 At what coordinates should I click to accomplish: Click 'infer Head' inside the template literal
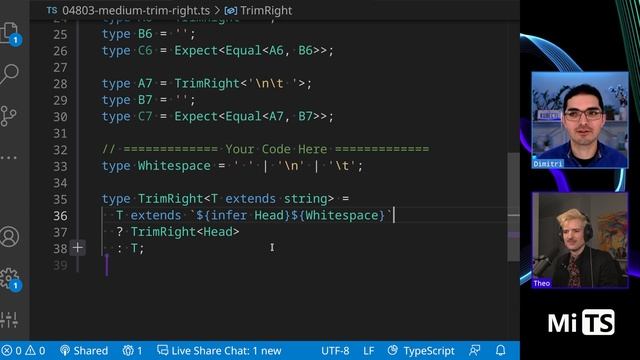247,215
